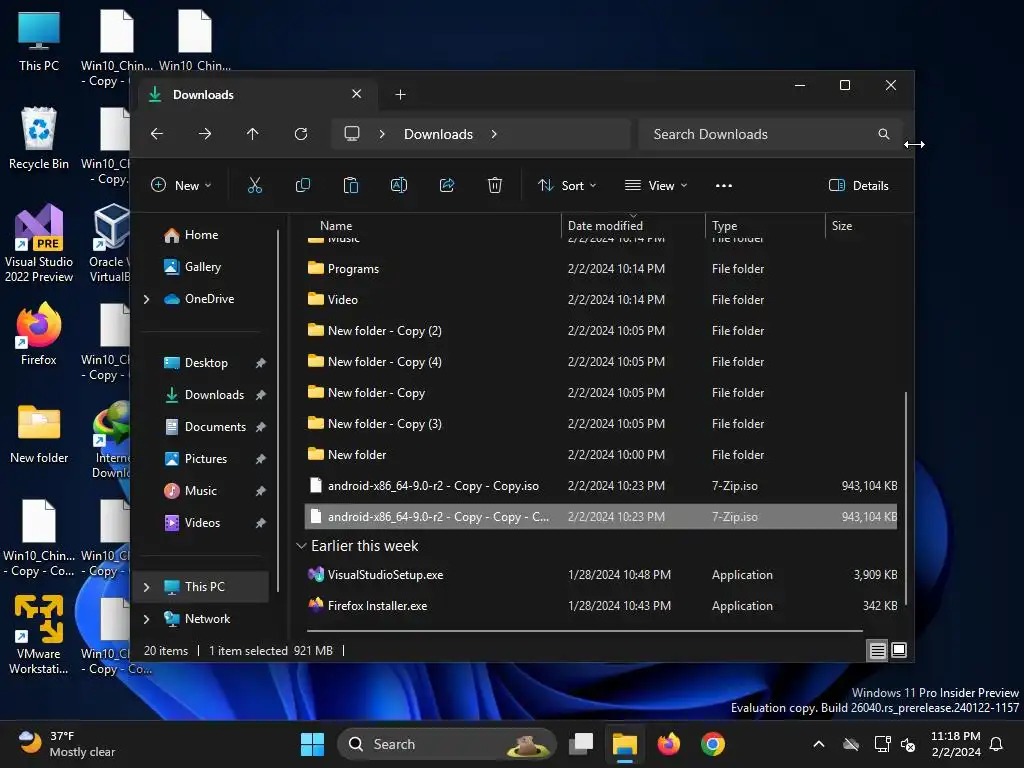Click the Copy icon in toolbar
The width and height of the screenshot is (1024, 768).
tap(303, 185)
